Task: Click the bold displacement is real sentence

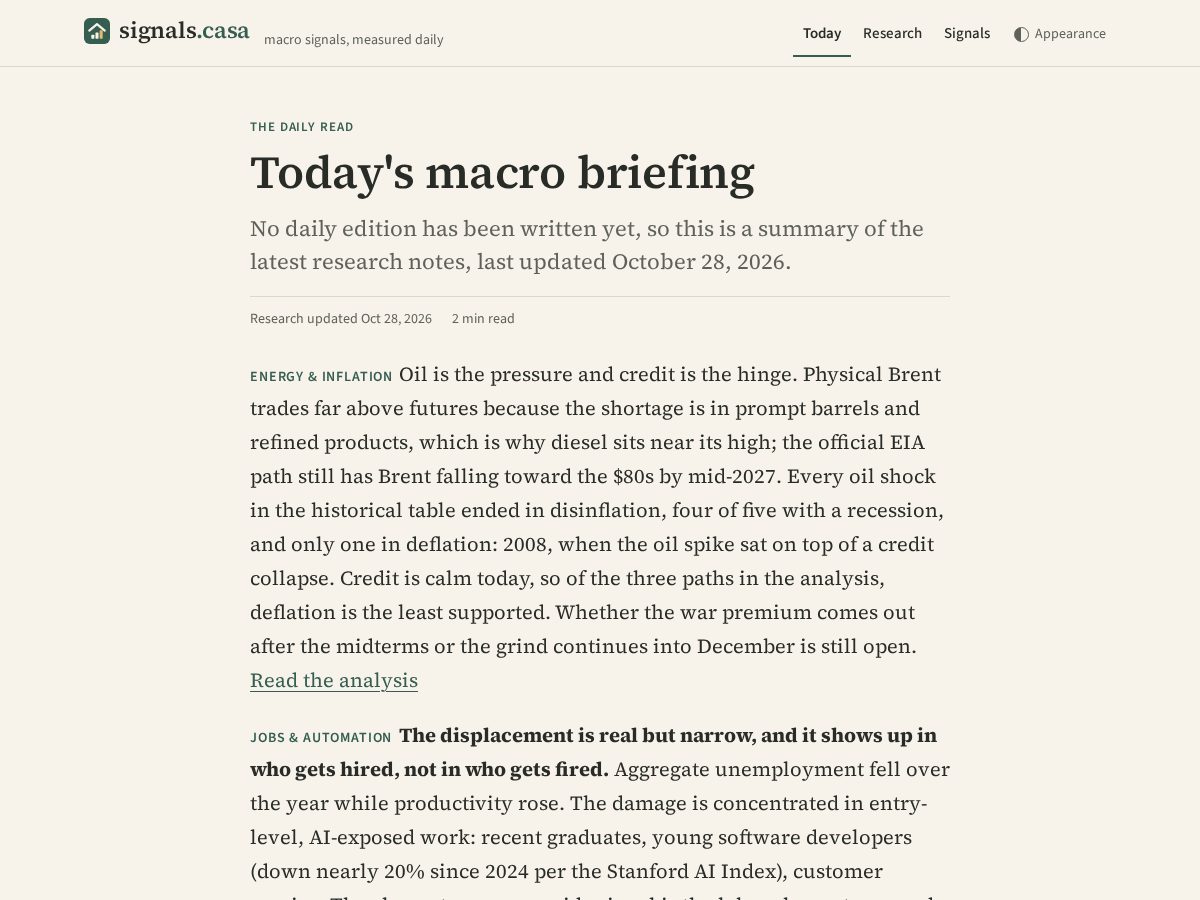Action: (x=593, y=752)
